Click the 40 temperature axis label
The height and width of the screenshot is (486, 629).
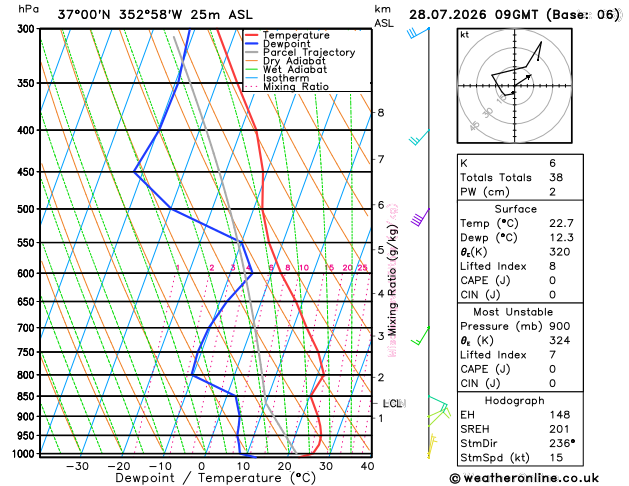(x=367, y=466)
